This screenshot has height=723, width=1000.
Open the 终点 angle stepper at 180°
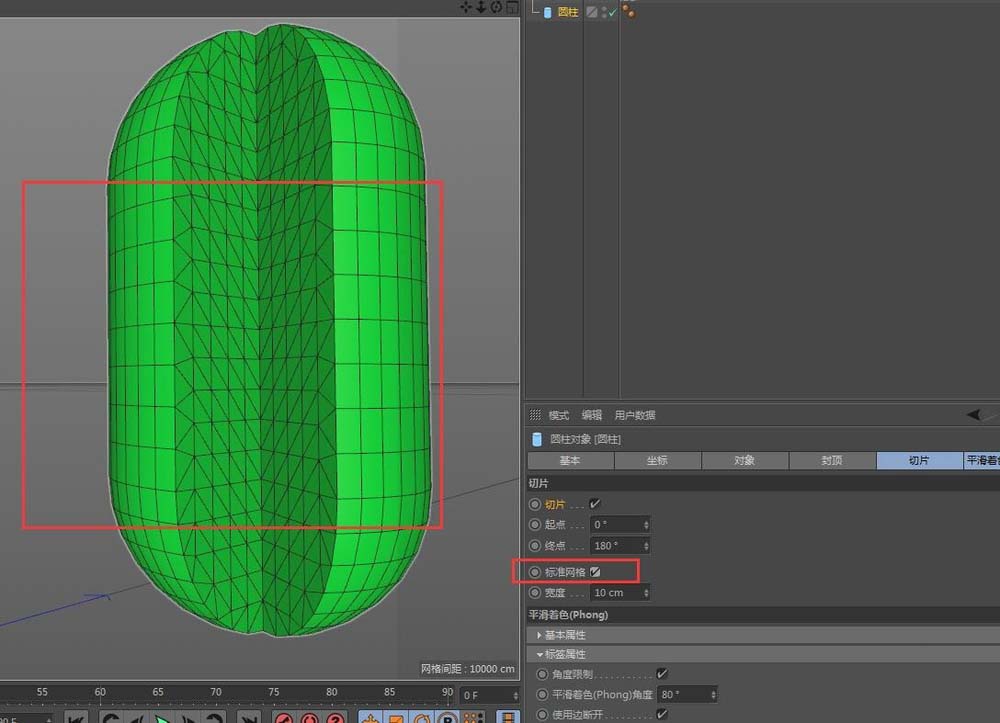click(x=646, y=545)
